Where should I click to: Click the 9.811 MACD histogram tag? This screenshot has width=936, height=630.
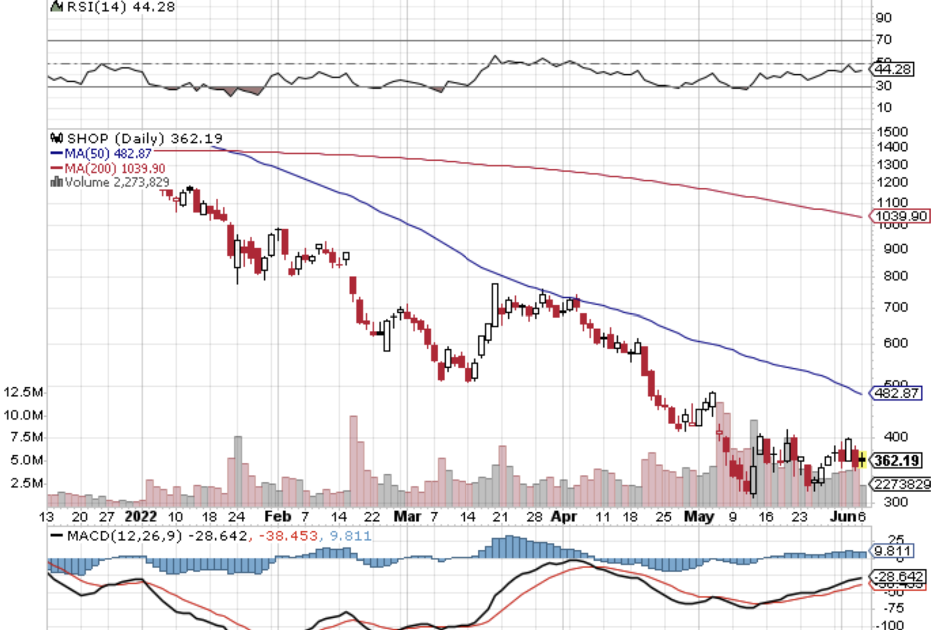point(892,551)
